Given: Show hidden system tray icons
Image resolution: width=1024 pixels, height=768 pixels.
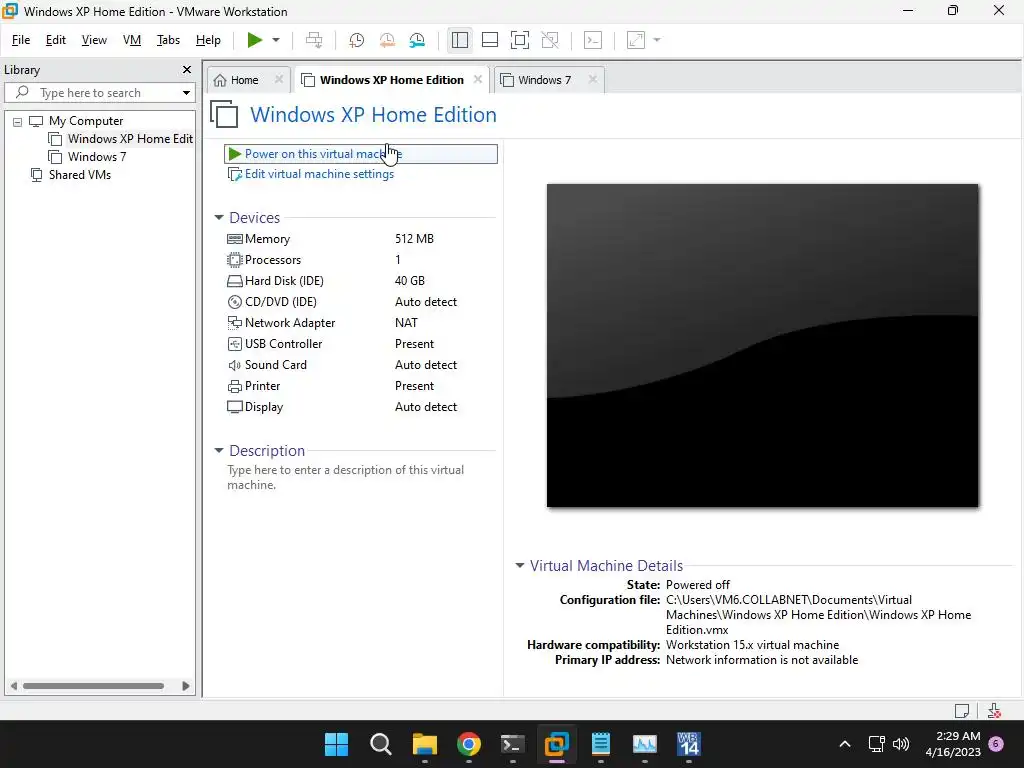Looking at the screenshot, I should pos(844,744).
